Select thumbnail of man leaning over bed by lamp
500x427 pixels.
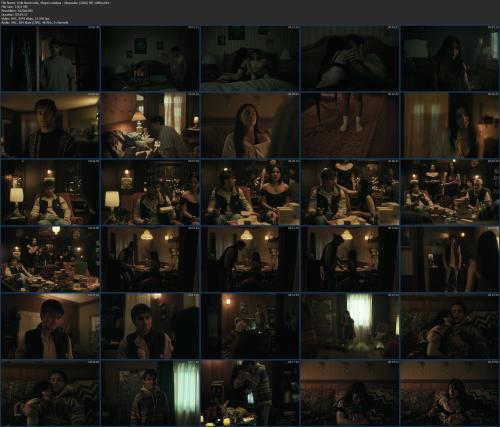[x=150, y=125]
